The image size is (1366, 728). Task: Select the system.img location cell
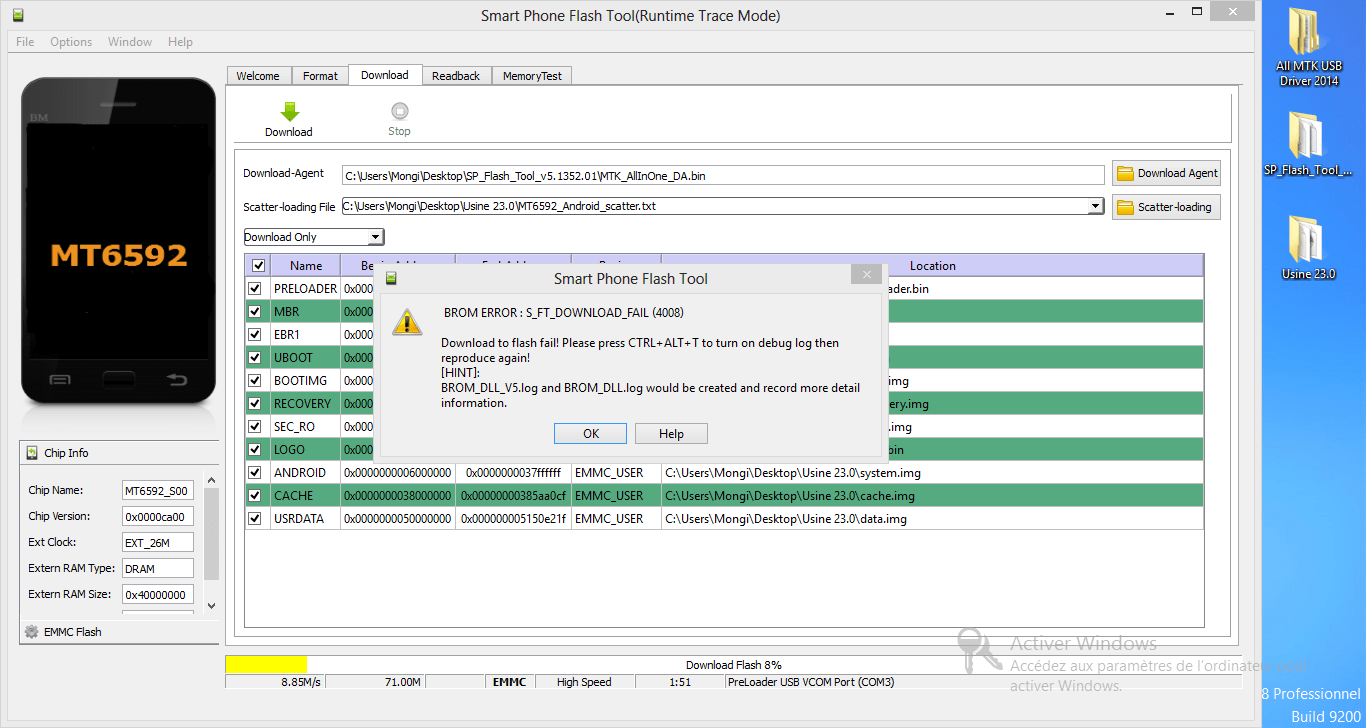tap(932, 473)
